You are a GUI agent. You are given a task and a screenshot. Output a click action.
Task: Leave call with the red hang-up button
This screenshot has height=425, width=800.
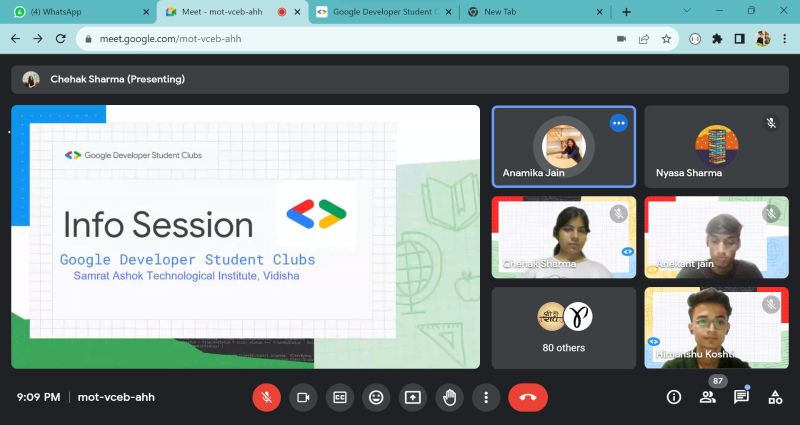(528, 397)
